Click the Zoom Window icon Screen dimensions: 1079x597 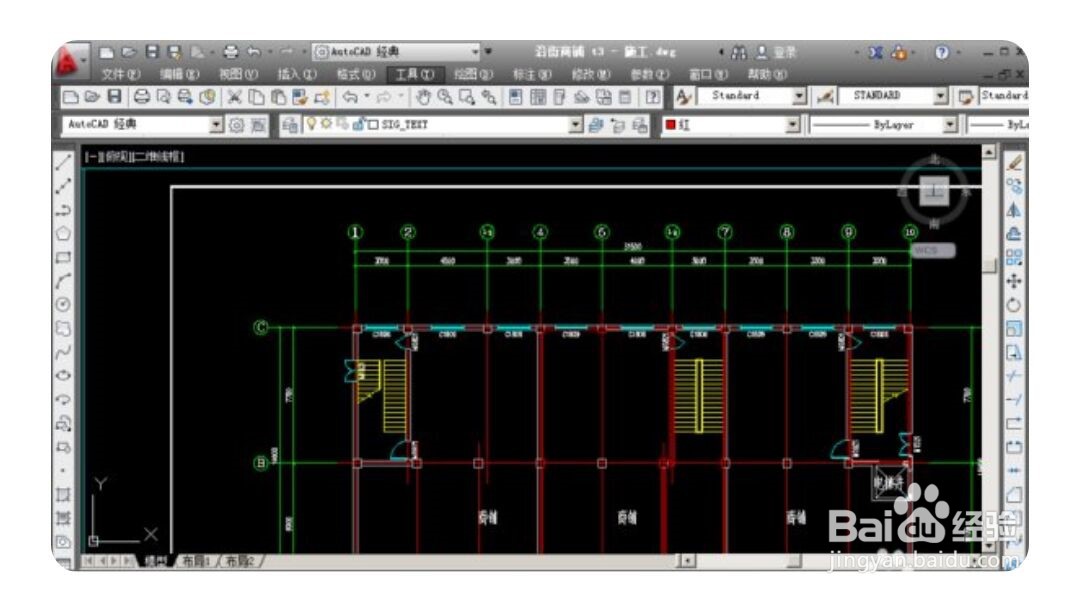467,97
